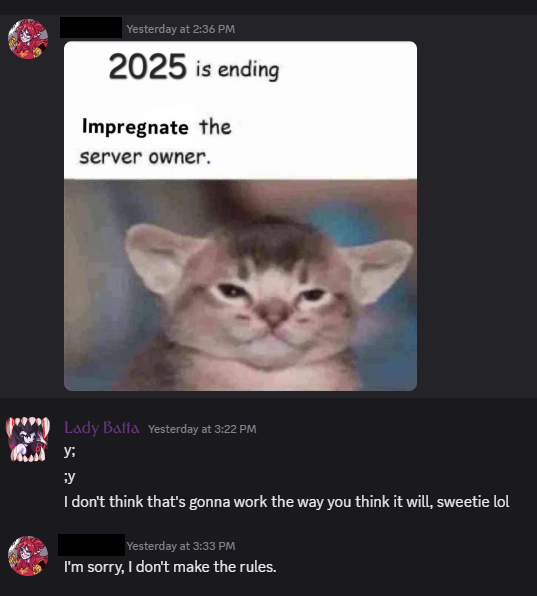Click the "2025 is ending" caption in the meme

[194, 67]
